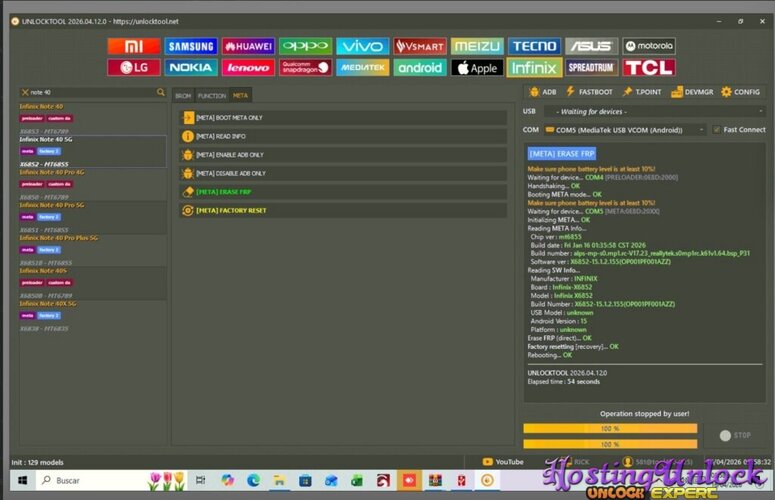Open the FASTBOOT tool panel
775x500 pixels.
(x=589, y=92)
